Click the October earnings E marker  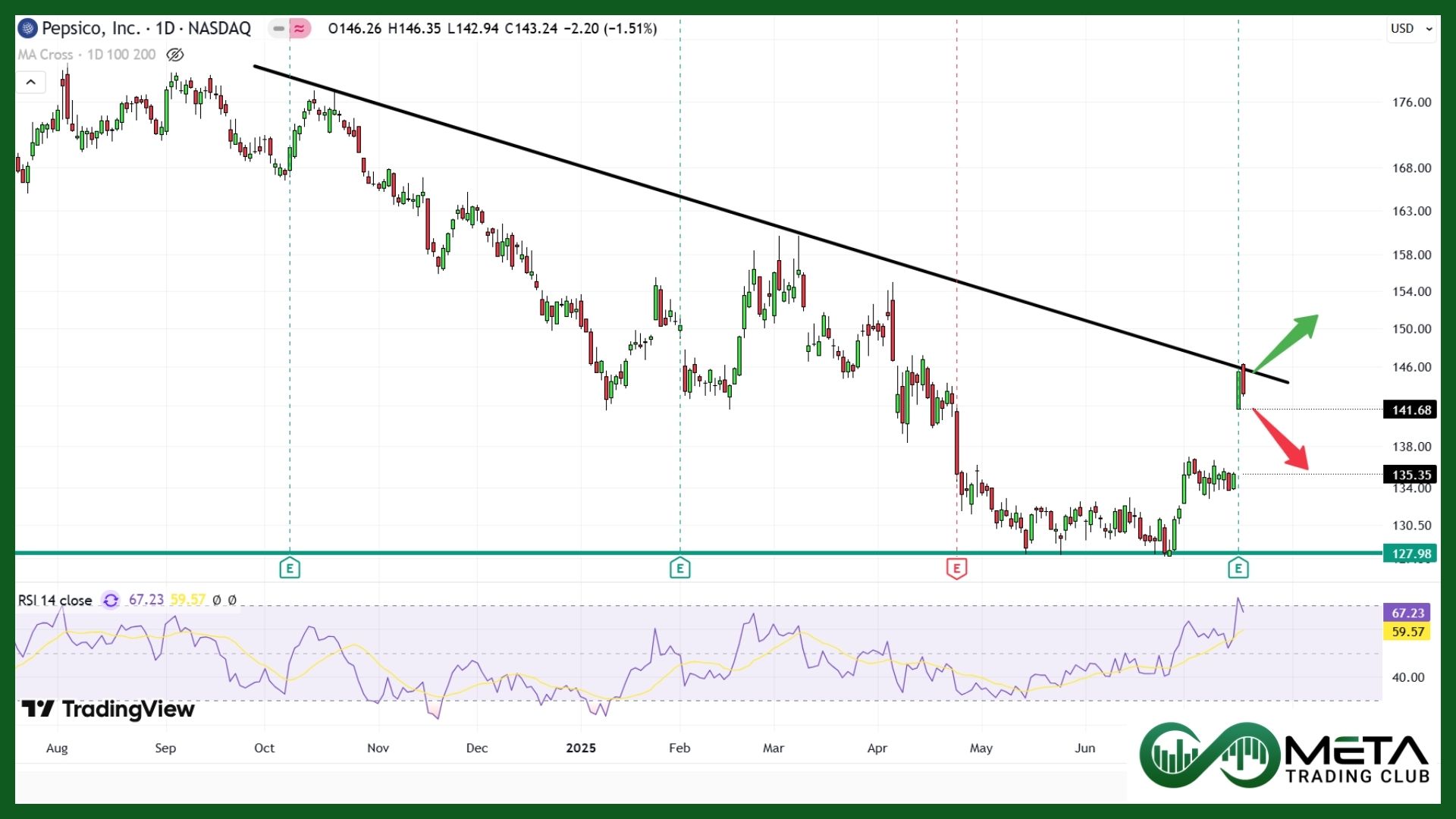(290, 568)
